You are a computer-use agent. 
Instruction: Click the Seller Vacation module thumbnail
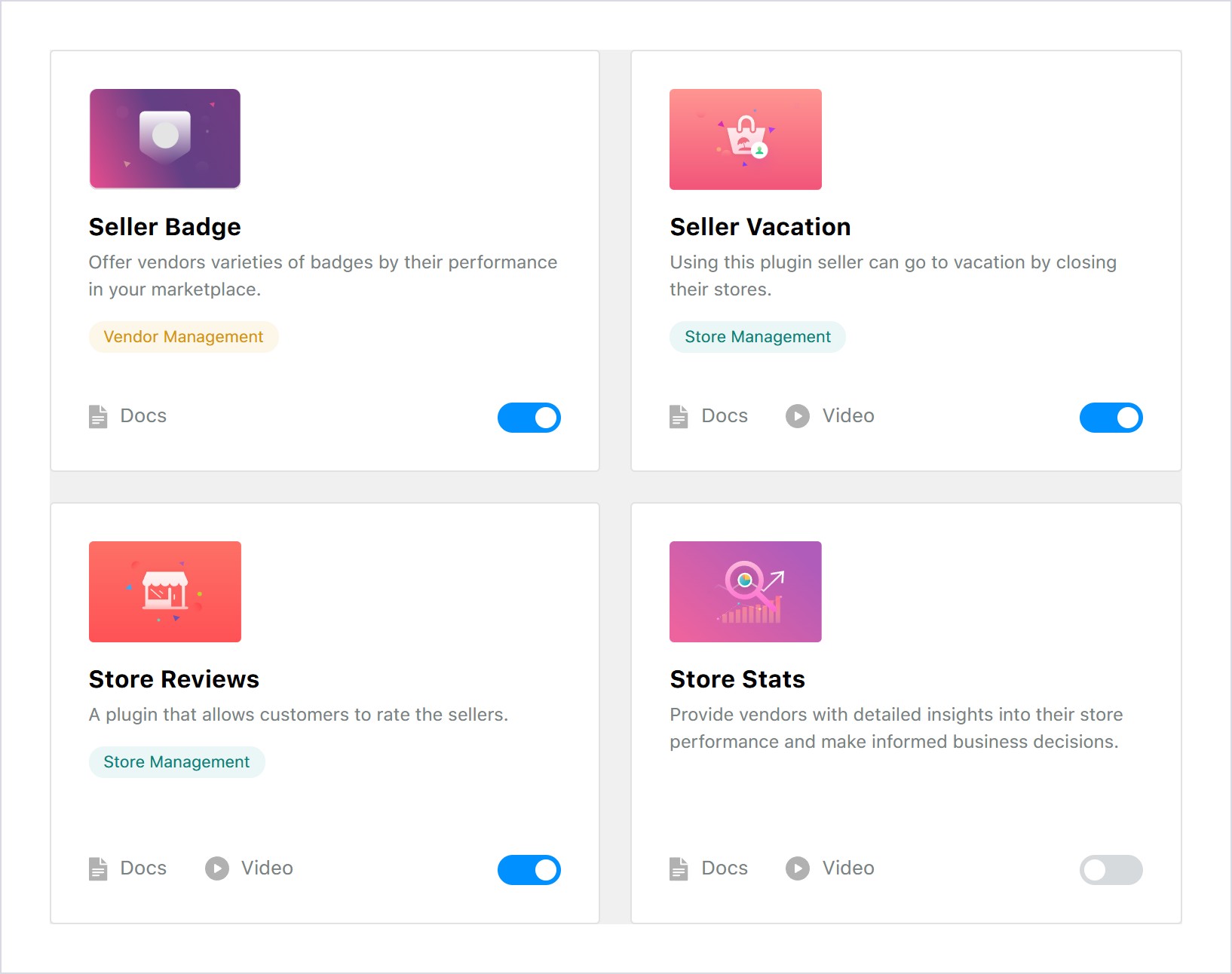click(x=746, y=139)
